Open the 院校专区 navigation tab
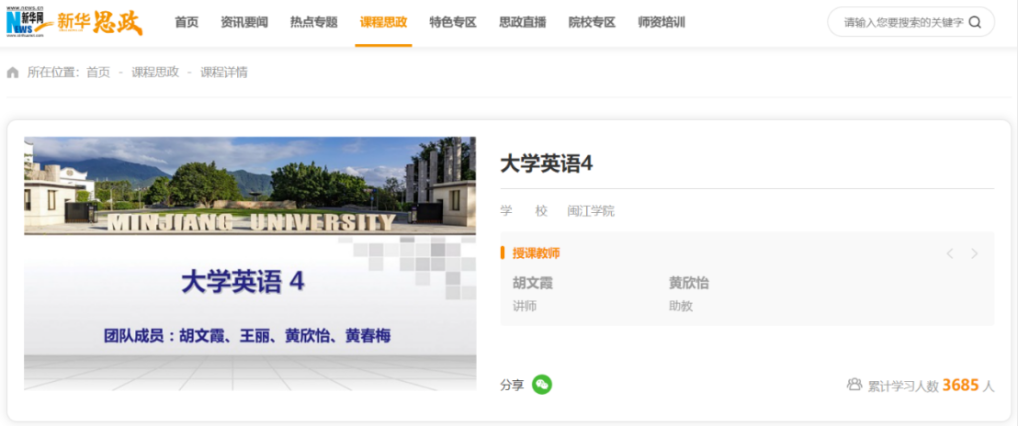This screenshot has height=426, width=1018. [592, 23]
